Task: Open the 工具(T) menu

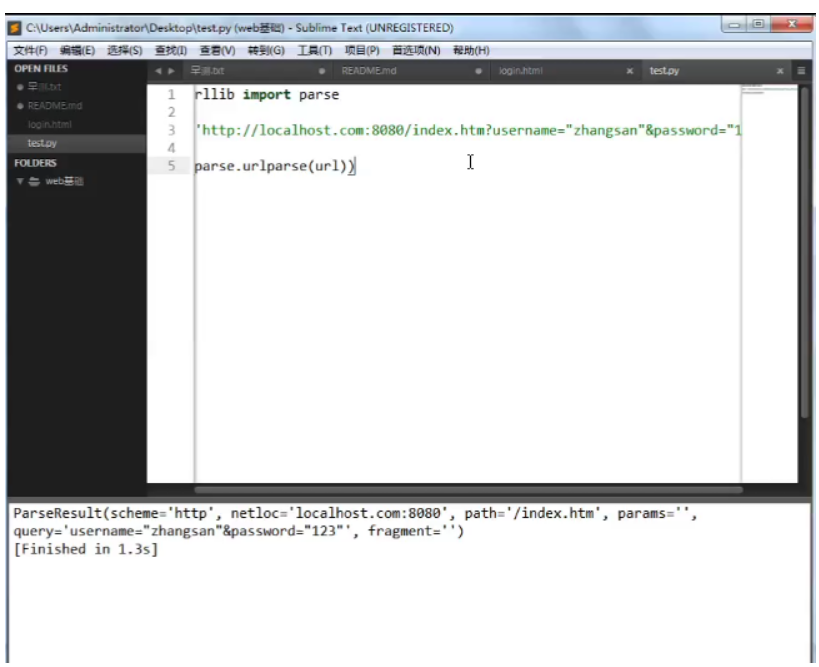Action: tap(314, 50)
